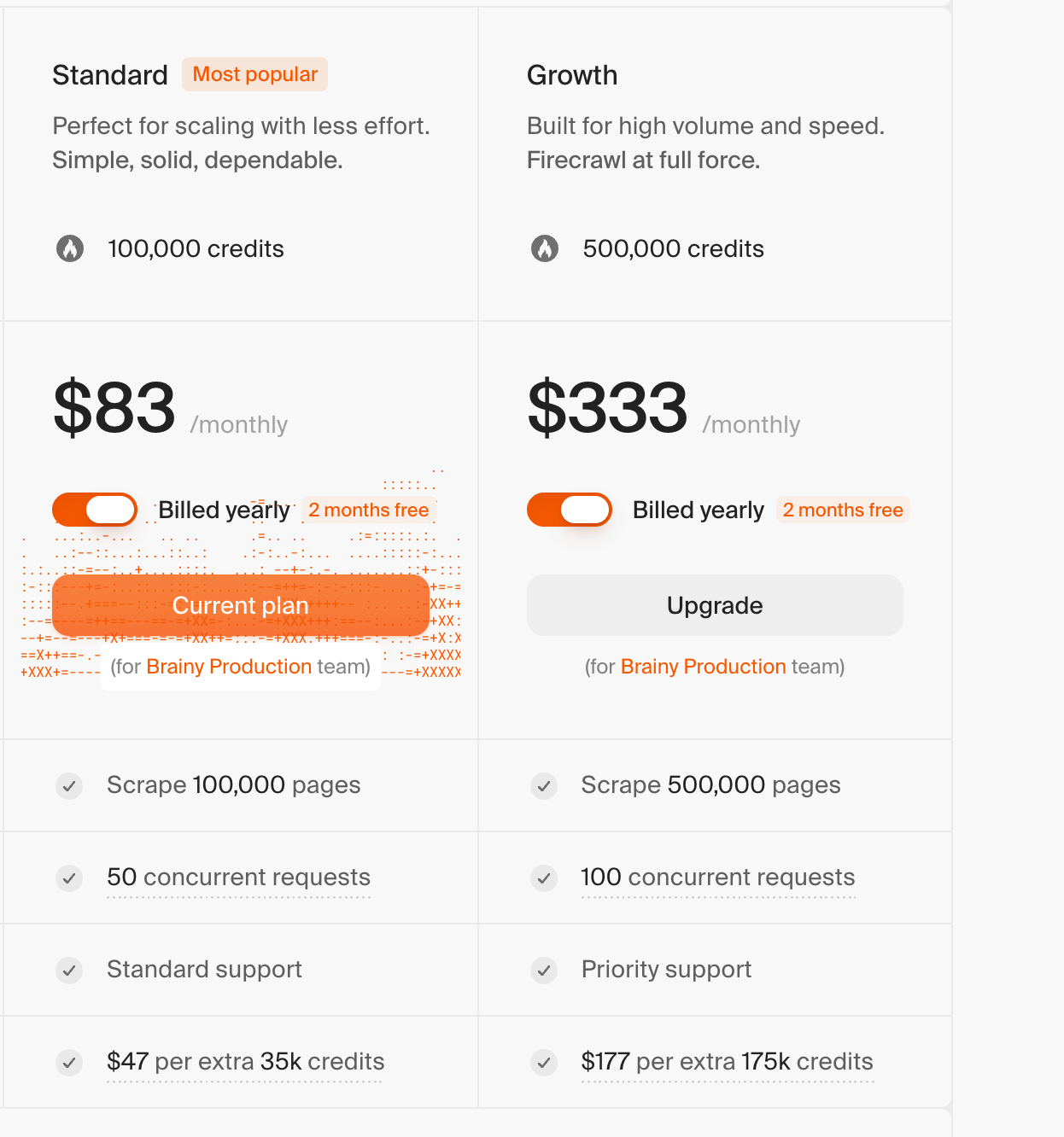Click the Most popular badge
The width and height of the screenshot is (1064, 1137).
(254, 74)
